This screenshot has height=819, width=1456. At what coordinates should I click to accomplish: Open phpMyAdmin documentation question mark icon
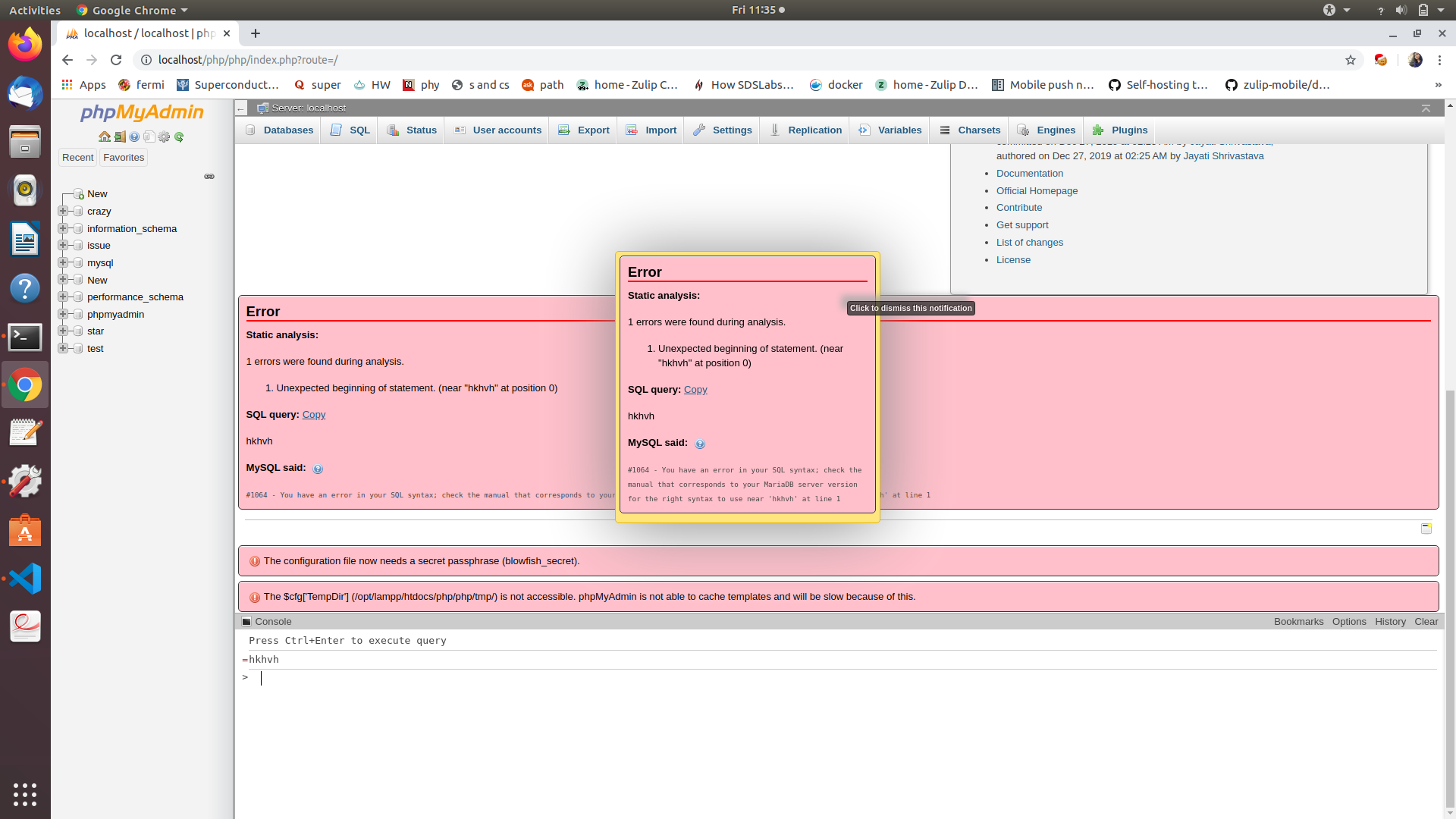(x=134, y=137)
